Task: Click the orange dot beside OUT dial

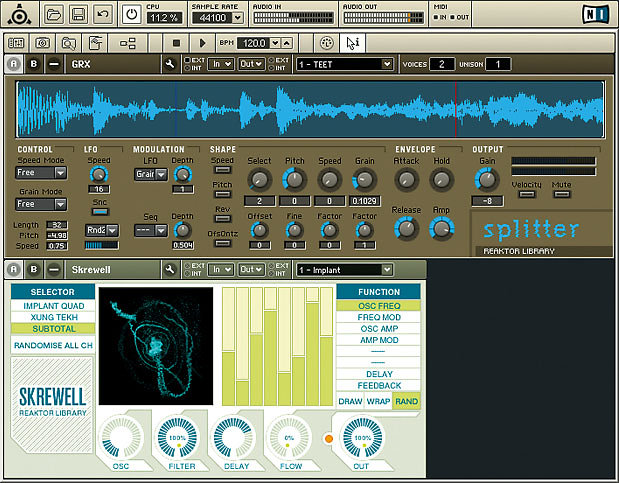Action: pyautogui.click(x=328, y=438)
